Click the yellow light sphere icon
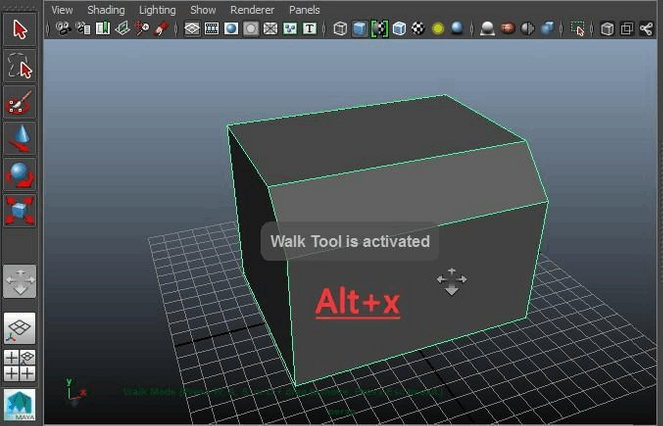 (x=439, y=29)
